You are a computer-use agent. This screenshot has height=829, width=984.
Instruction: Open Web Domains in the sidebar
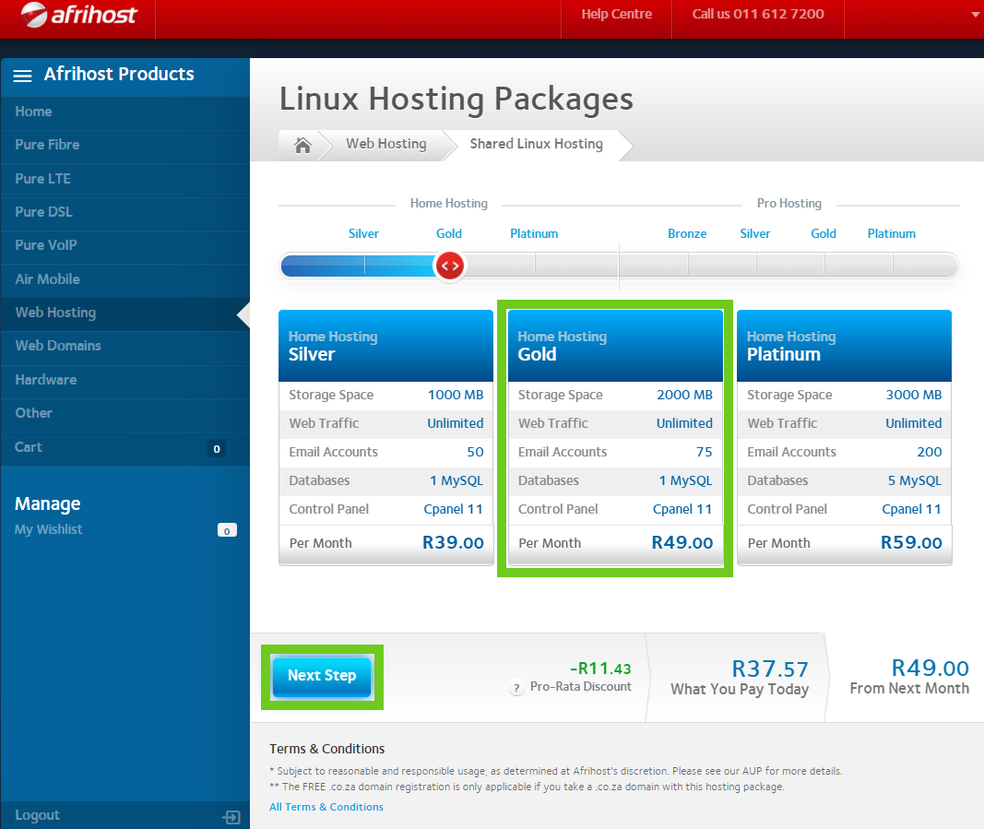pos(58,346)
